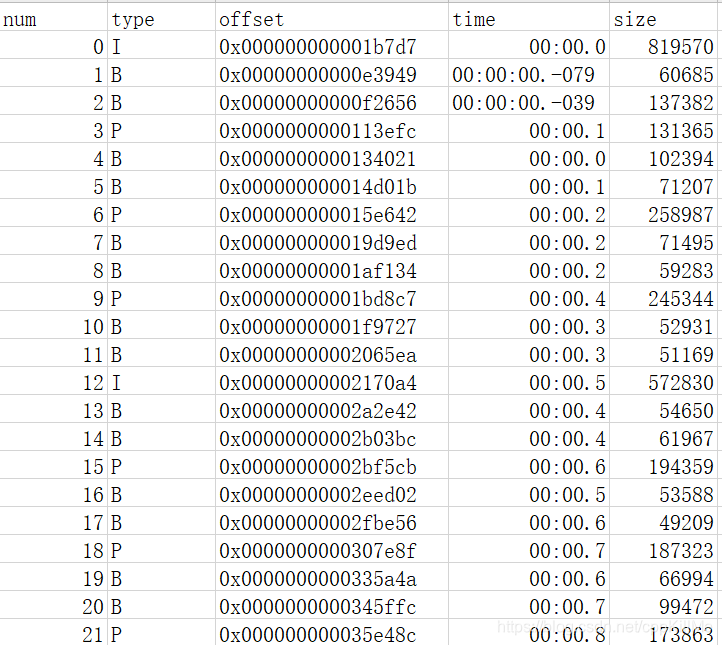Select time cell in row 12
The height and width of the screenshot is (645, 722).
[529, 383]
